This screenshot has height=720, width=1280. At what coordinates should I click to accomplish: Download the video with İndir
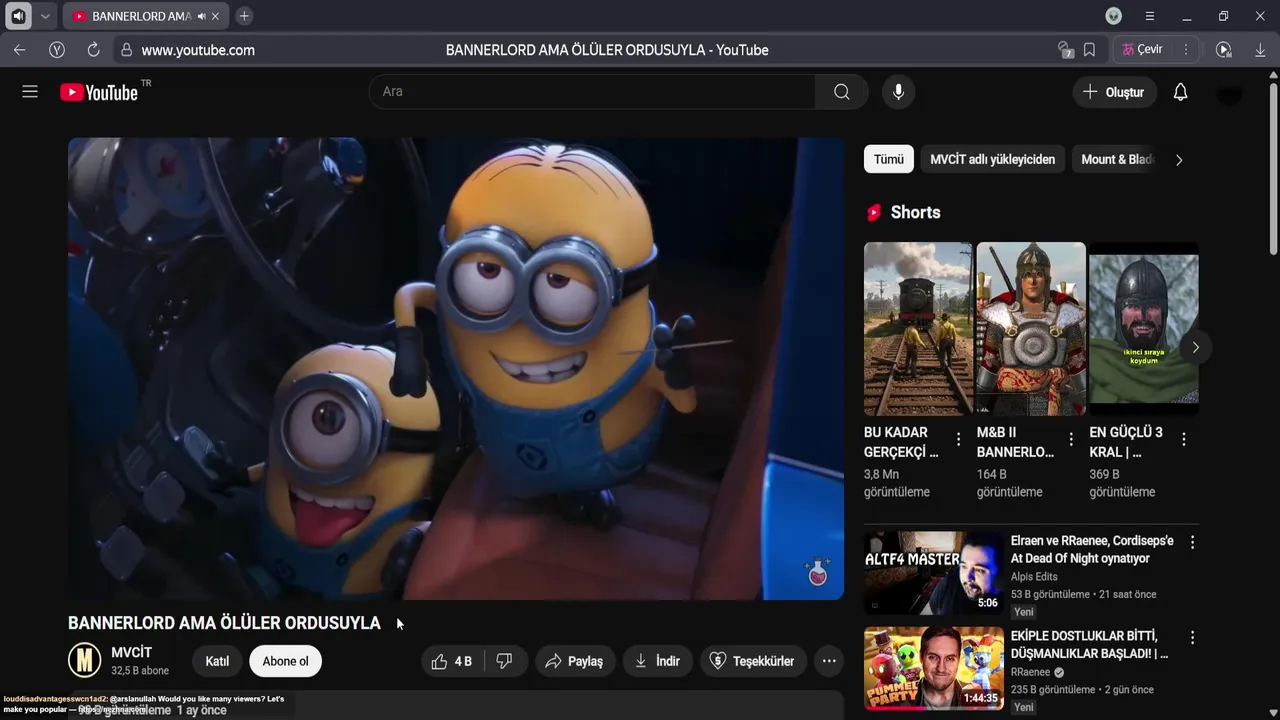pos(657,661)
